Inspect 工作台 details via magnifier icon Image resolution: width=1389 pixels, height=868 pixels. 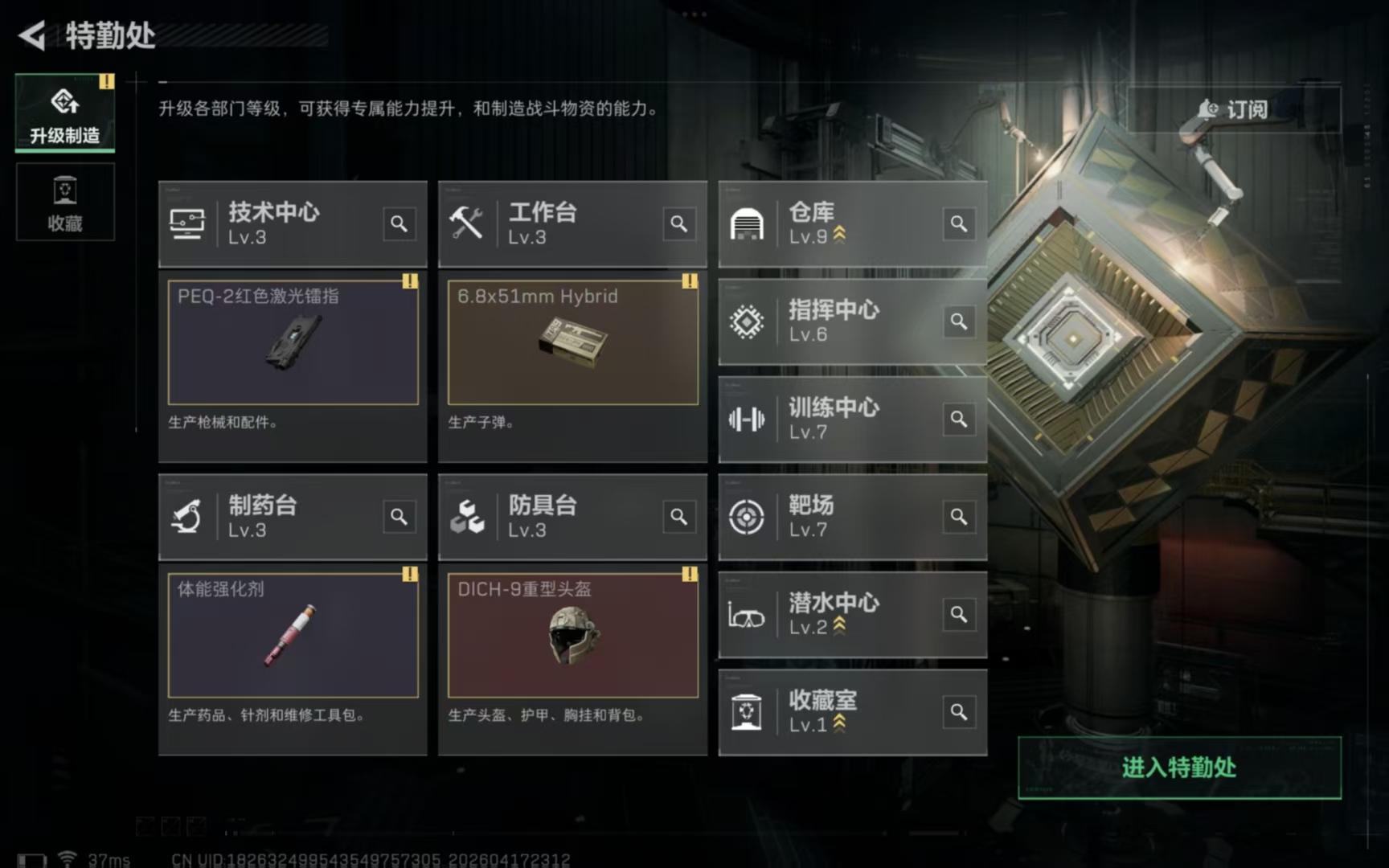click(x=678, y=223)
